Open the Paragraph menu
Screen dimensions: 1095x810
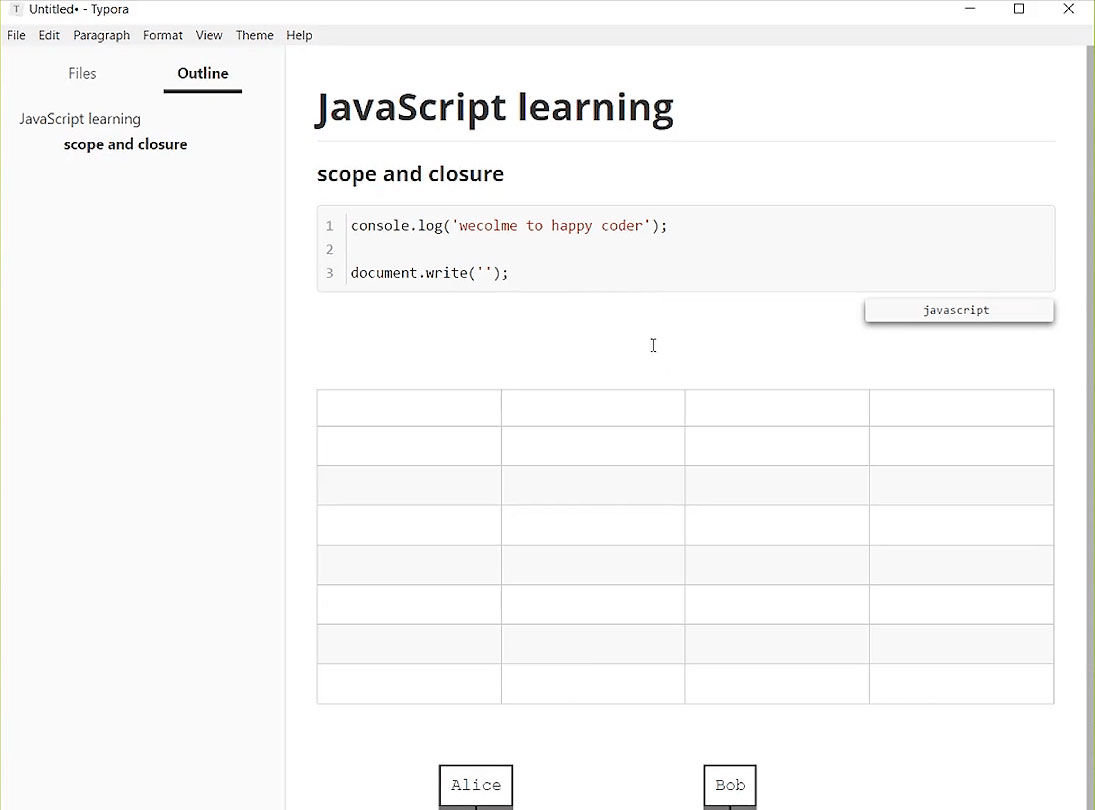(101, 35)
